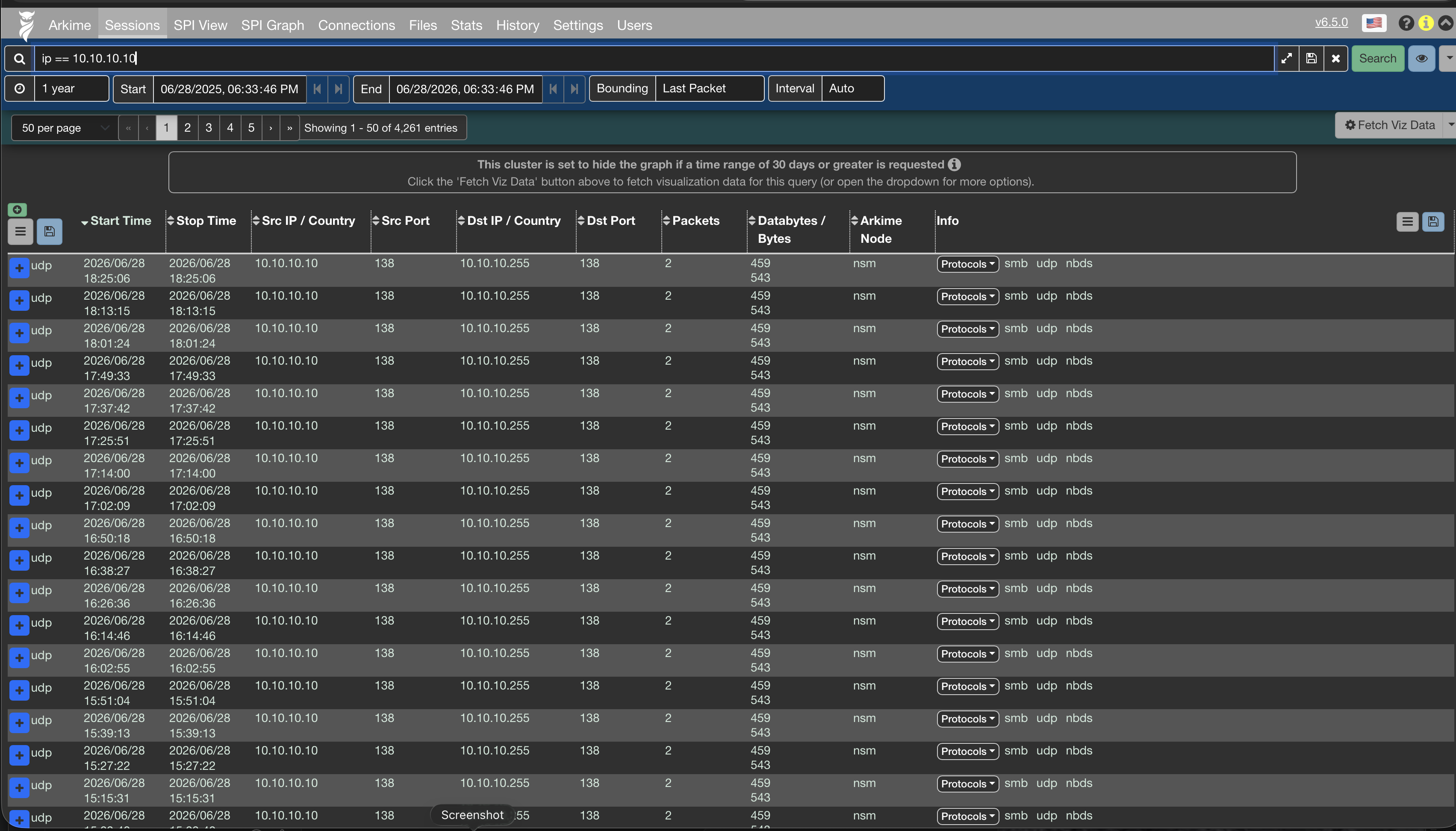The image size is (1456, 831).
Task: Clear the search expression
Action: (x=1335, y=59)
